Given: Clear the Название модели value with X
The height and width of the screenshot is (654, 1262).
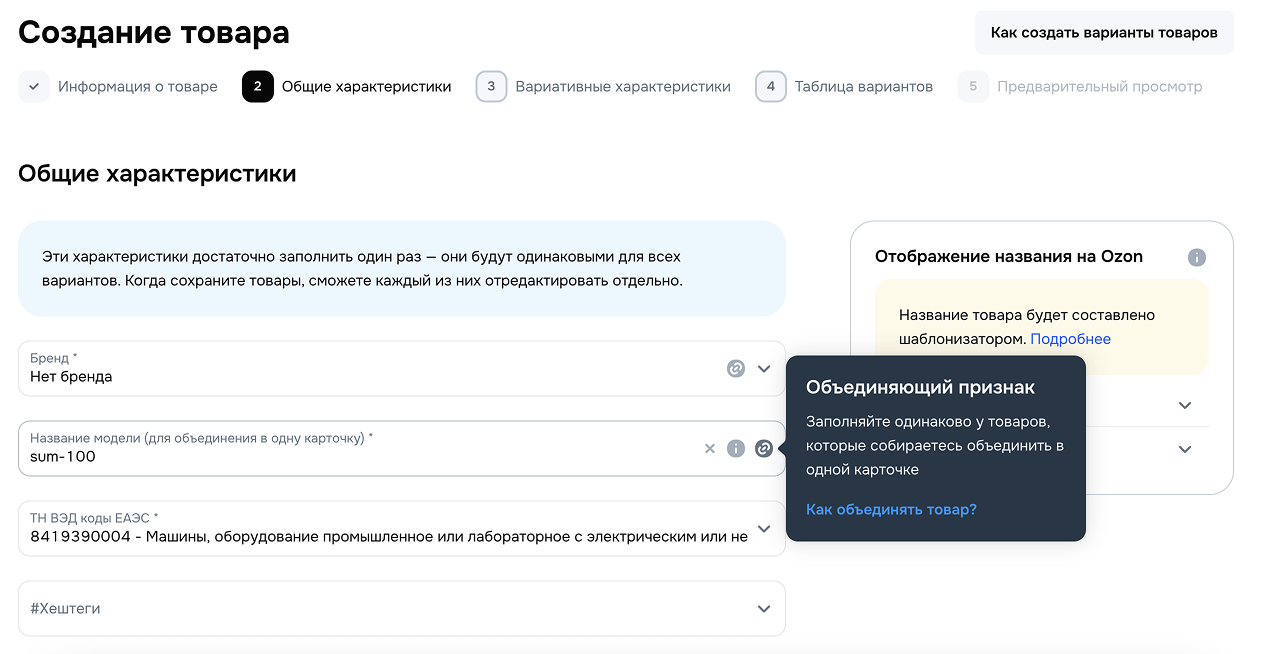Looking at the screenshot, I should coord(710,448).
